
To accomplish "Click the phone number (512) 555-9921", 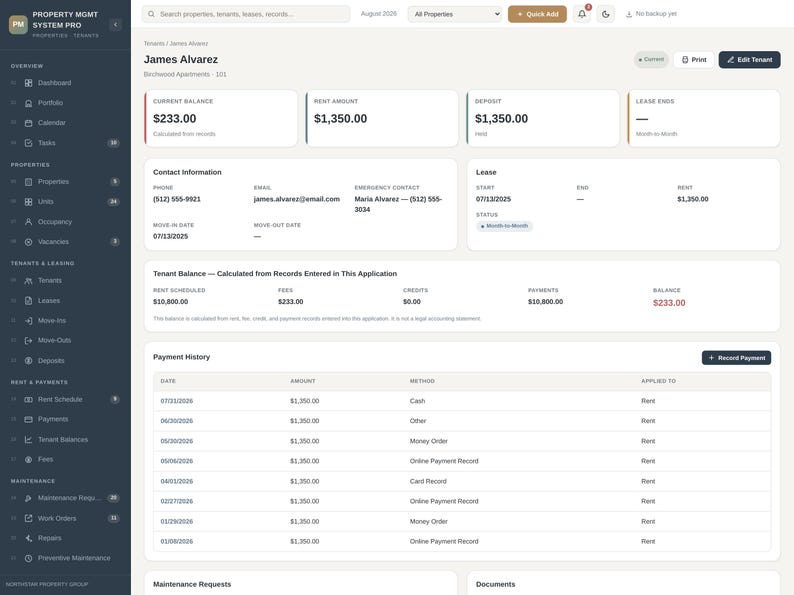I will click(x=177, y=199).
